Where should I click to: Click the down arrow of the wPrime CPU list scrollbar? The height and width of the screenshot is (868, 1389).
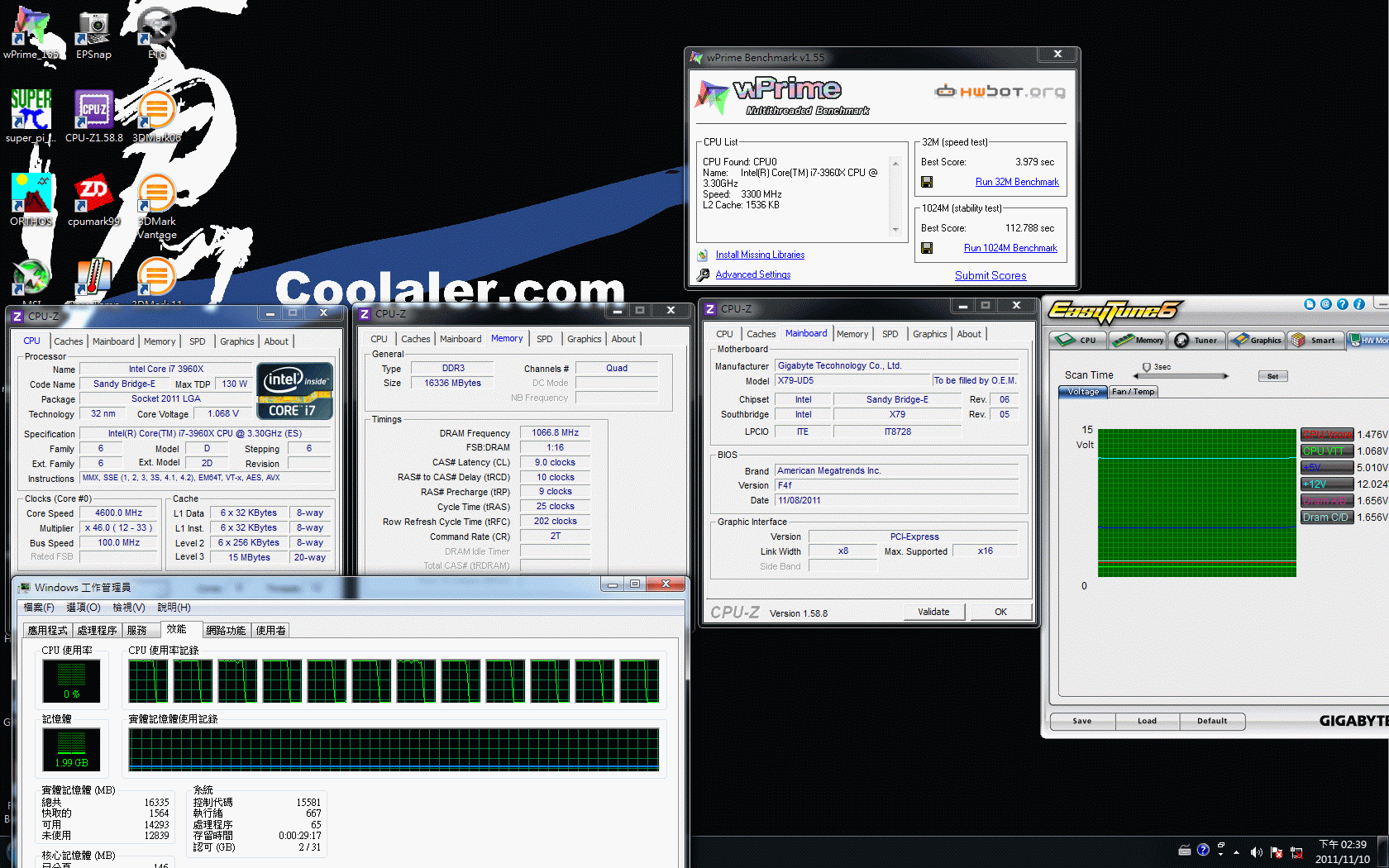click(895, 230)
